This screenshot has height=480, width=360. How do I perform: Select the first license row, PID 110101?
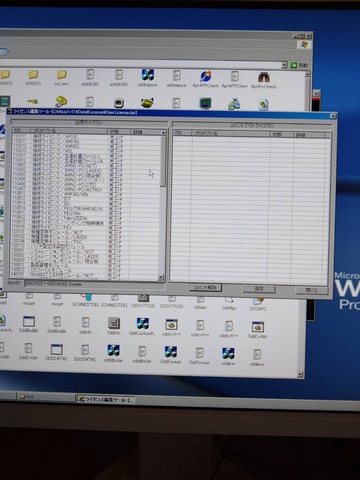[86, 137]
